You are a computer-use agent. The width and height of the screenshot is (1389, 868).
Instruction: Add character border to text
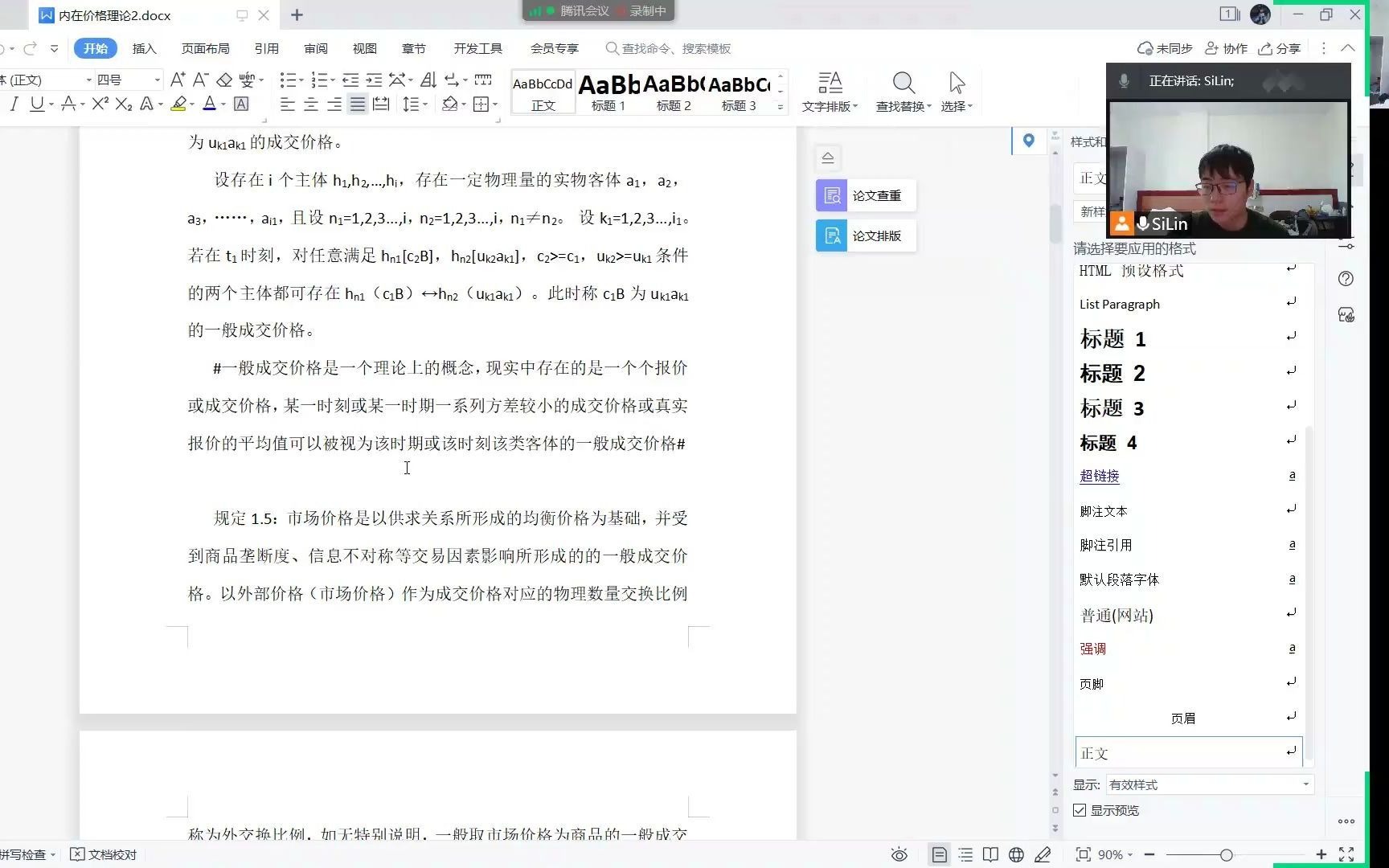tap(240, 104)
